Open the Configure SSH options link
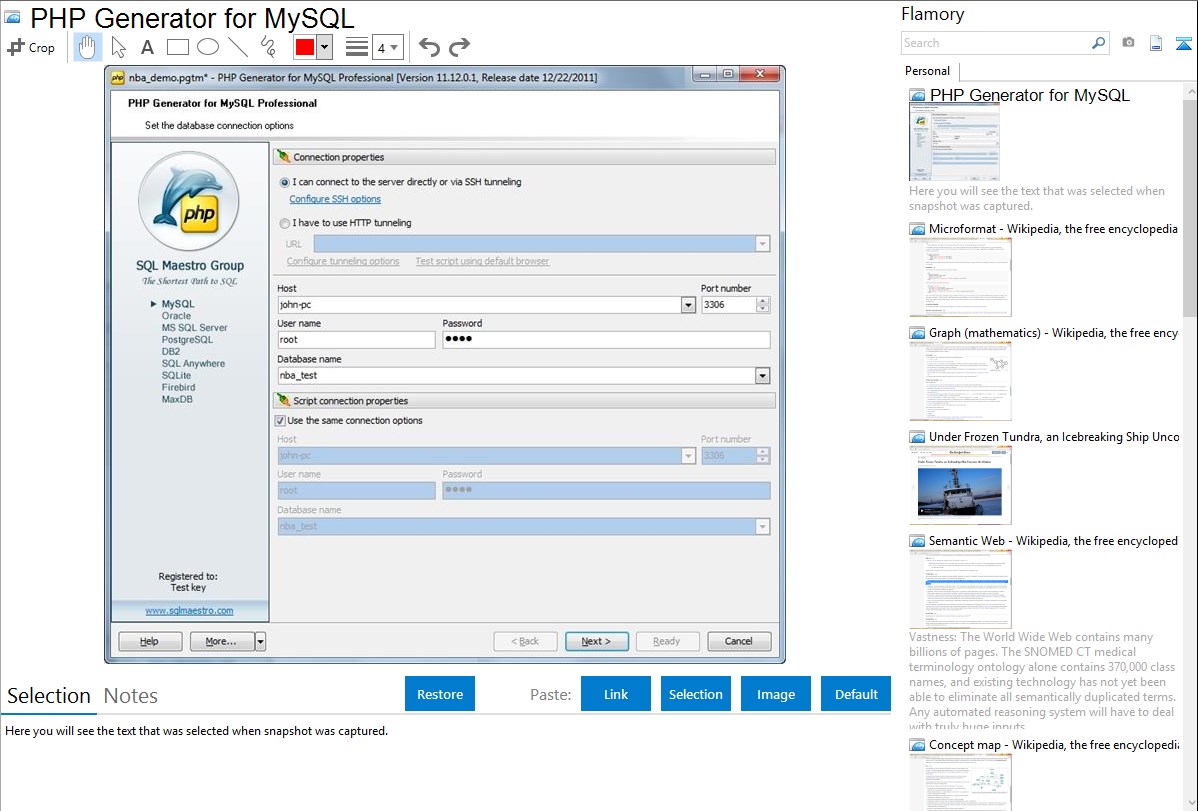 point(335,199)
